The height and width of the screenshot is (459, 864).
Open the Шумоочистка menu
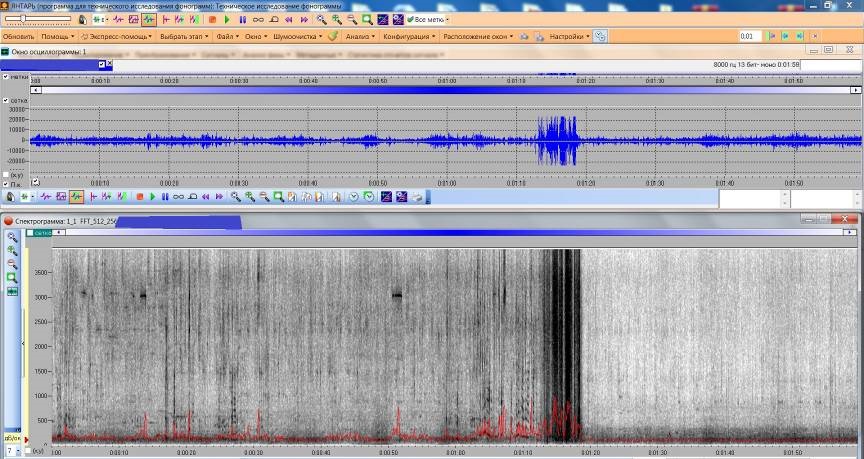point(298,36)
